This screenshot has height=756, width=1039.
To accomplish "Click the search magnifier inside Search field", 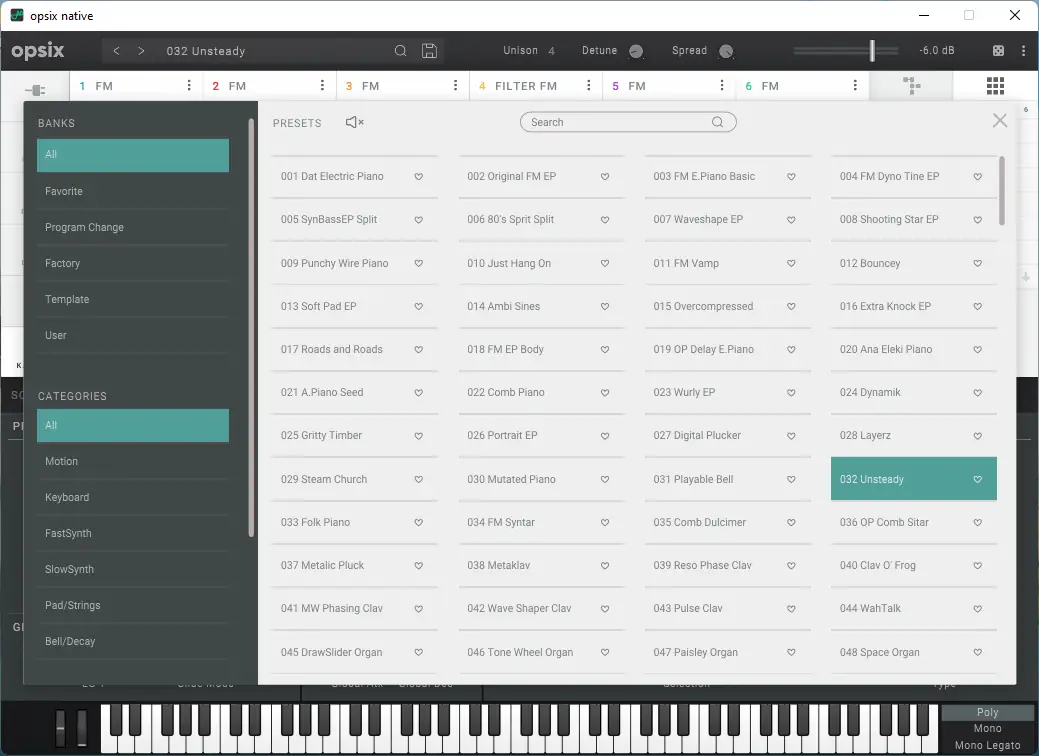I will pyautogui.click(x=718, y=122).
